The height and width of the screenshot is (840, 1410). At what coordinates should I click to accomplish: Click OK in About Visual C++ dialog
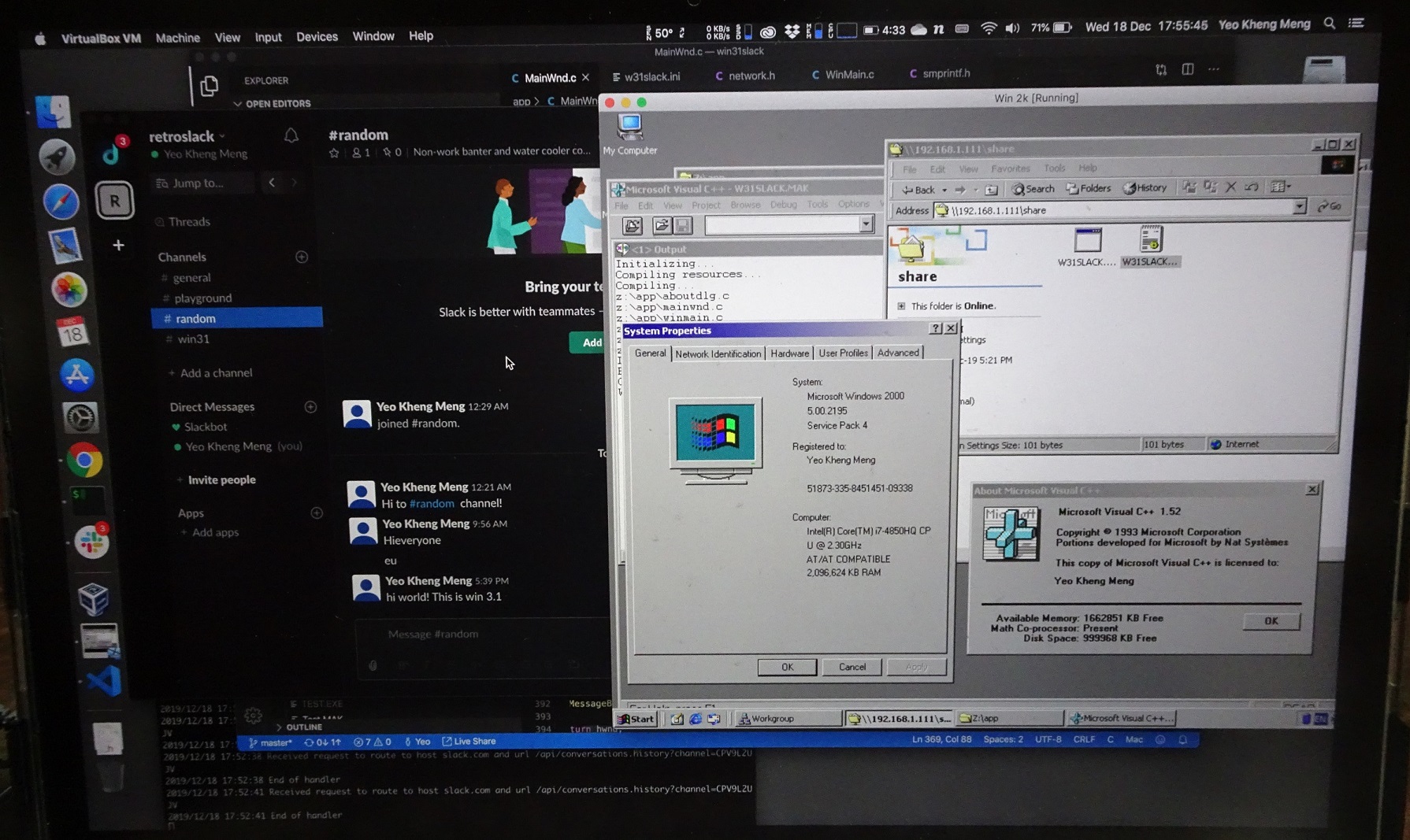[x=1271, y=621]
